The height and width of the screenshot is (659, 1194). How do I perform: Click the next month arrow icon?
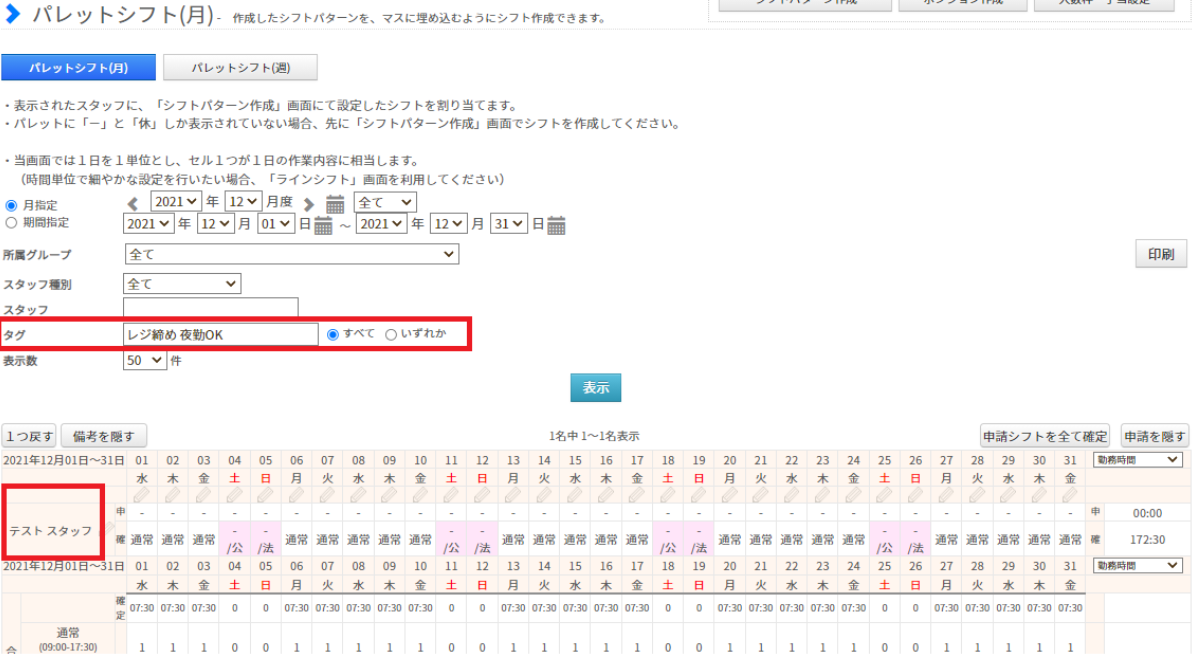(309, 203)
